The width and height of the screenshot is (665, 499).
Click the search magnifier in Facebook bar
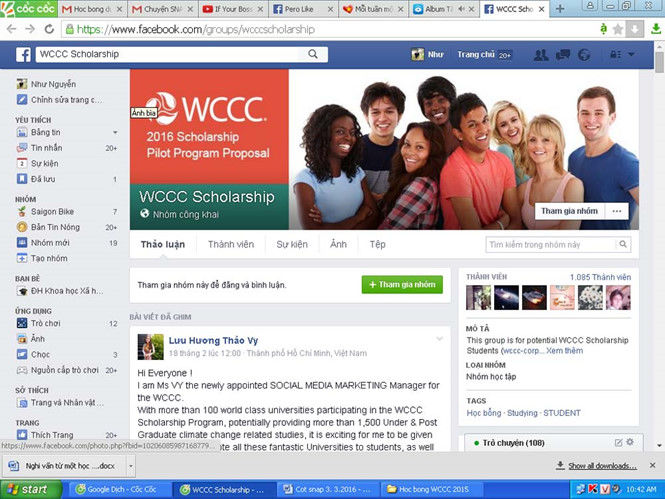(x=312, y=55)
